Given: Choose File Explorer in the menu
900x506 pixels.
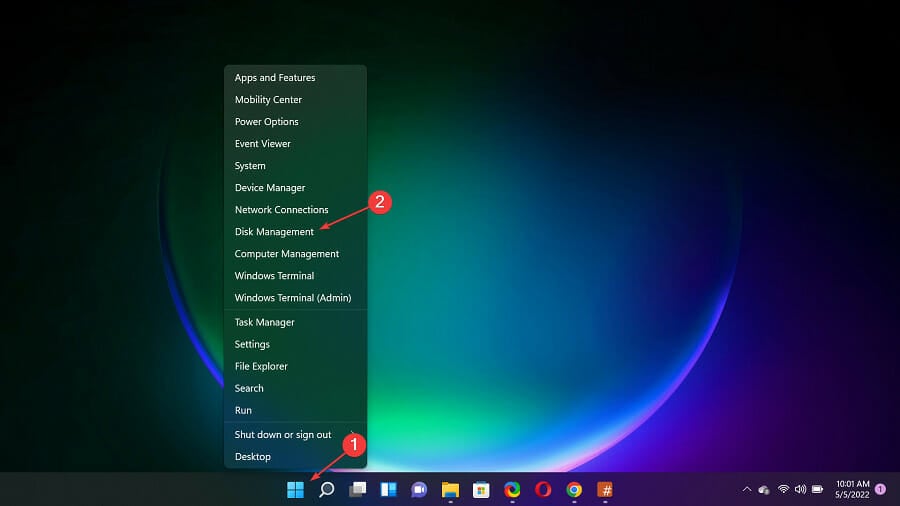Looking at the screenshot, I should [x=295, y=366].
